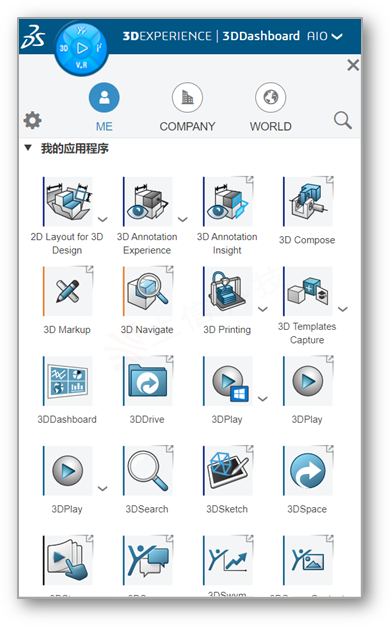Select the compass west 3D quadrant

point(64,48)
